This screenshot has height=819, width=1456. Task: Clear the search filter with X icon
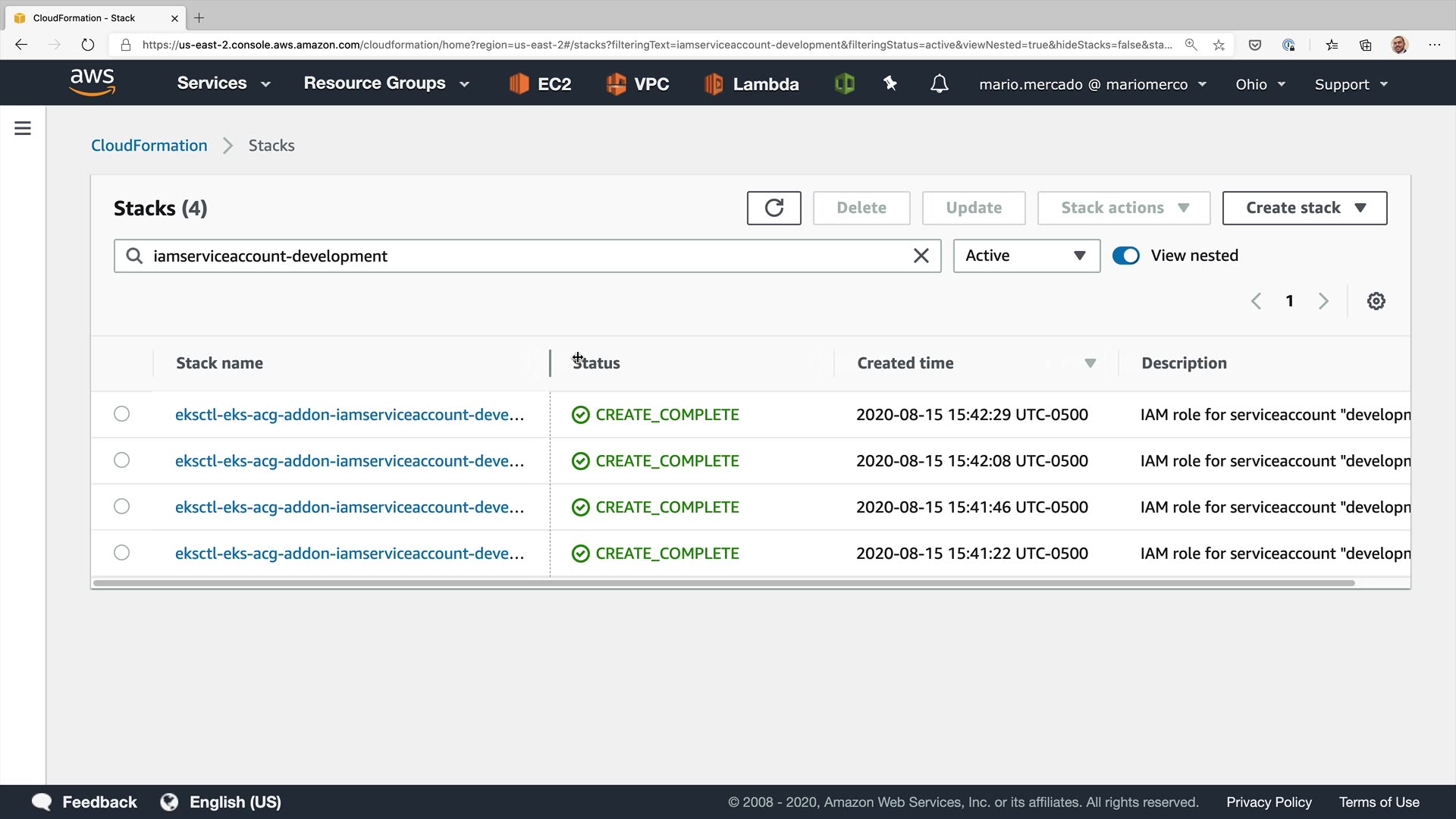pos(921,256)
